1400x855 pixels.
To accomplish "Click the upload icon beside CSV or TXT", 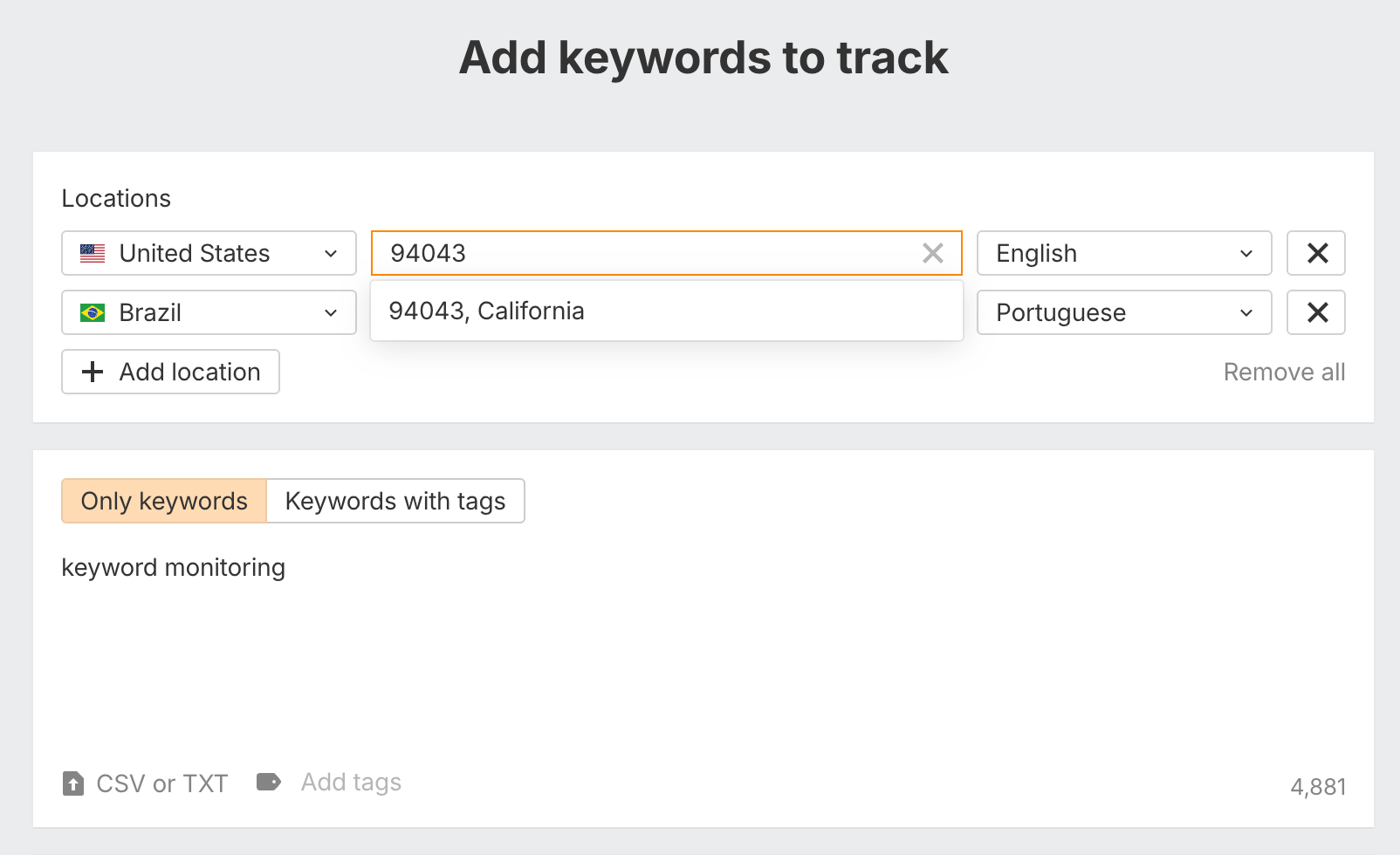I will pos(73,783).
